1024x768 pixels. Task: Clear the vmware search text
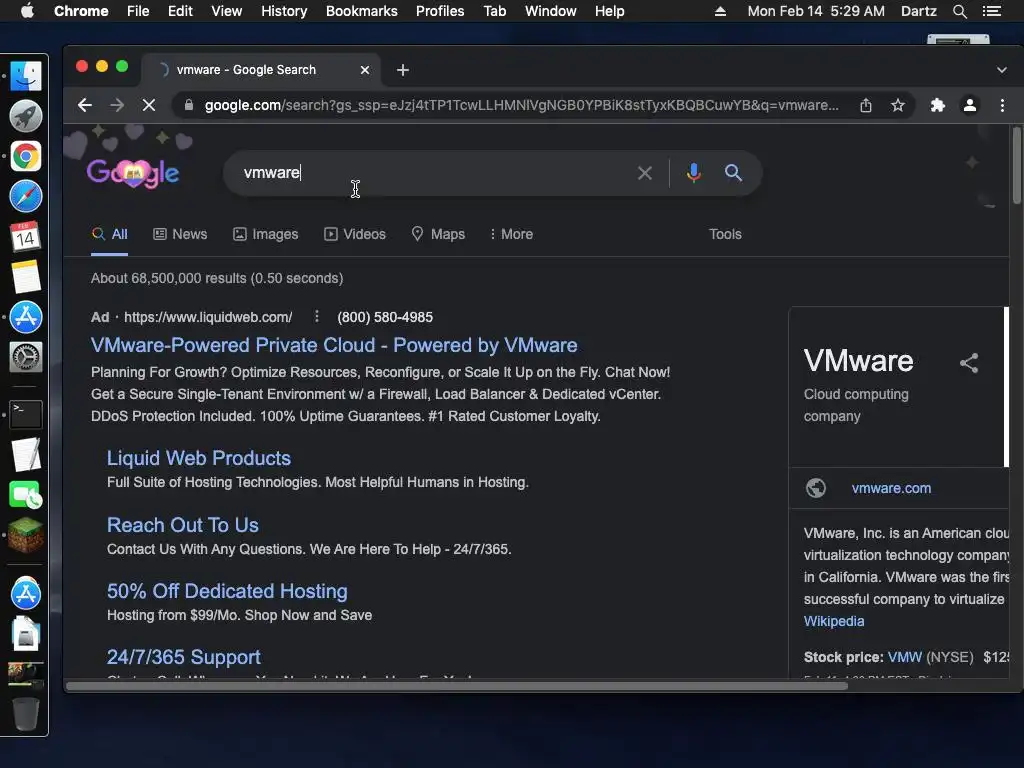[x=645, y=173]
